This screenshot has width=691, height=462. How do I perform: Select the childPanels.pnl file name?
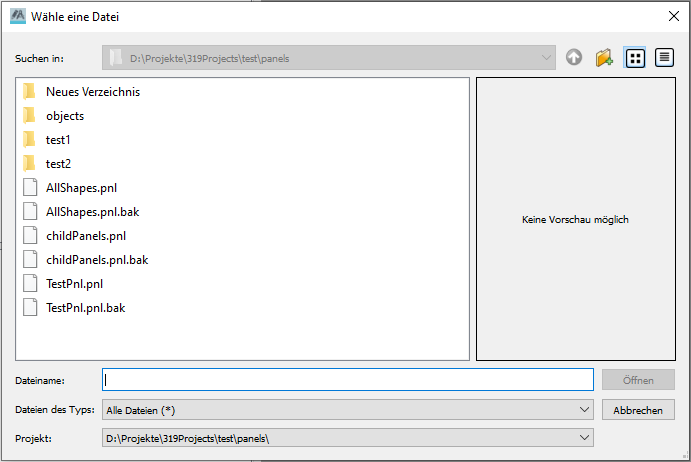point(86,236)
